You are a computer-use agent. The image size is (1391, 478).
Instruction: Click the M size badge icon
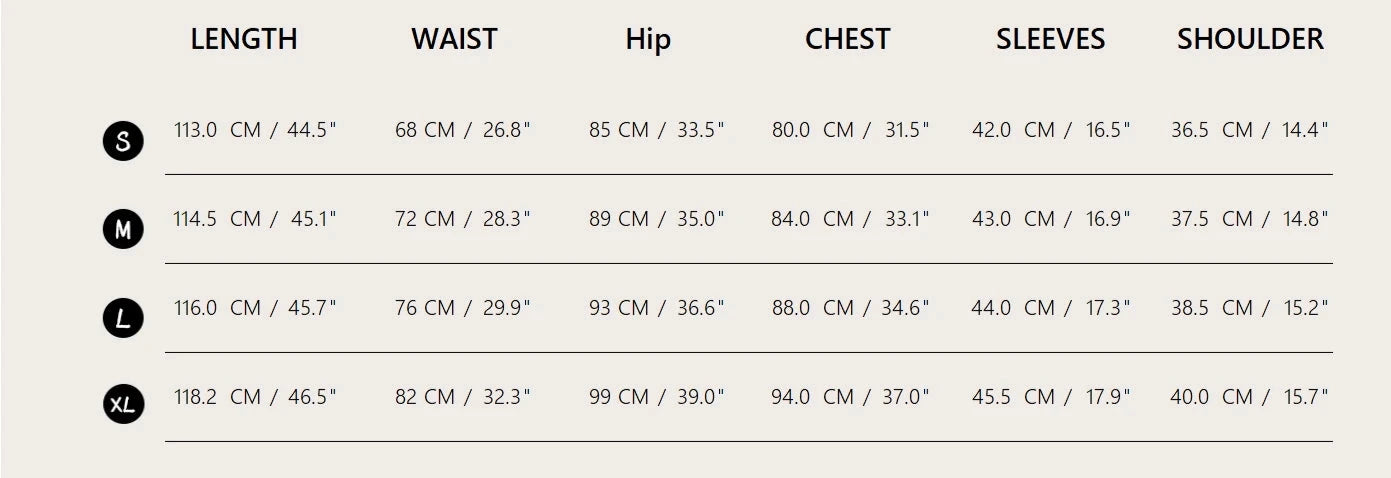tap(123, 230)
